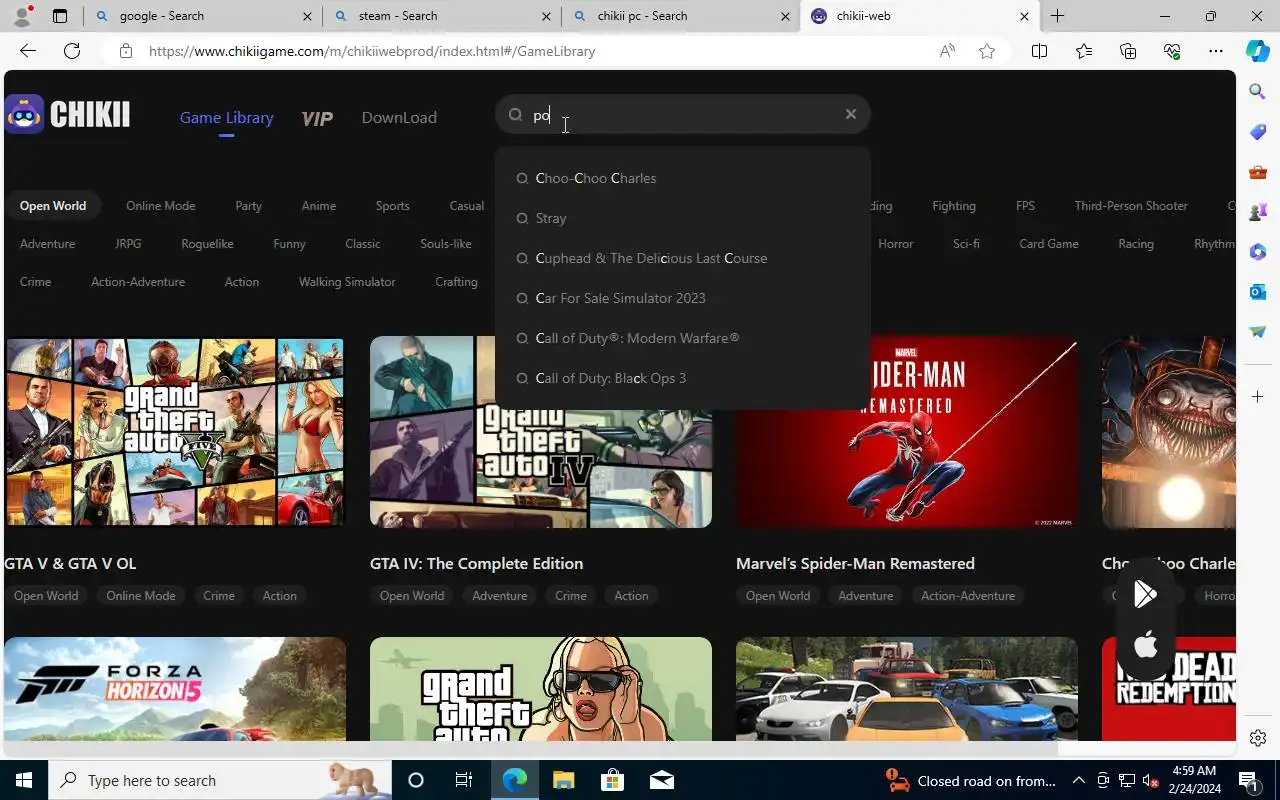Open tab actions menu icon
Viewport: 1280px width, 800px height.
60,16
